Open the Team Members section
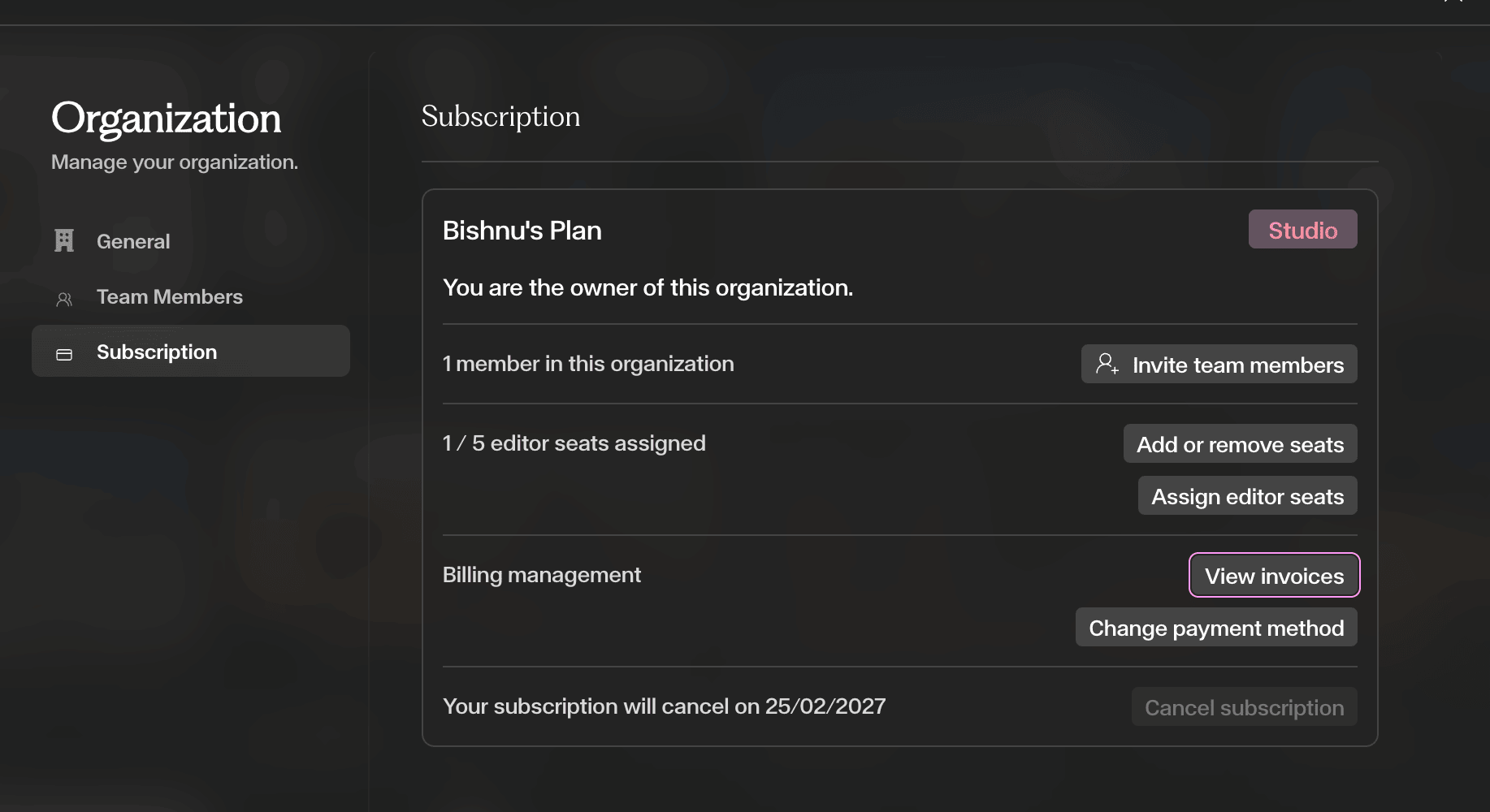Screen dimensions: 1490x812 point(191,296)
